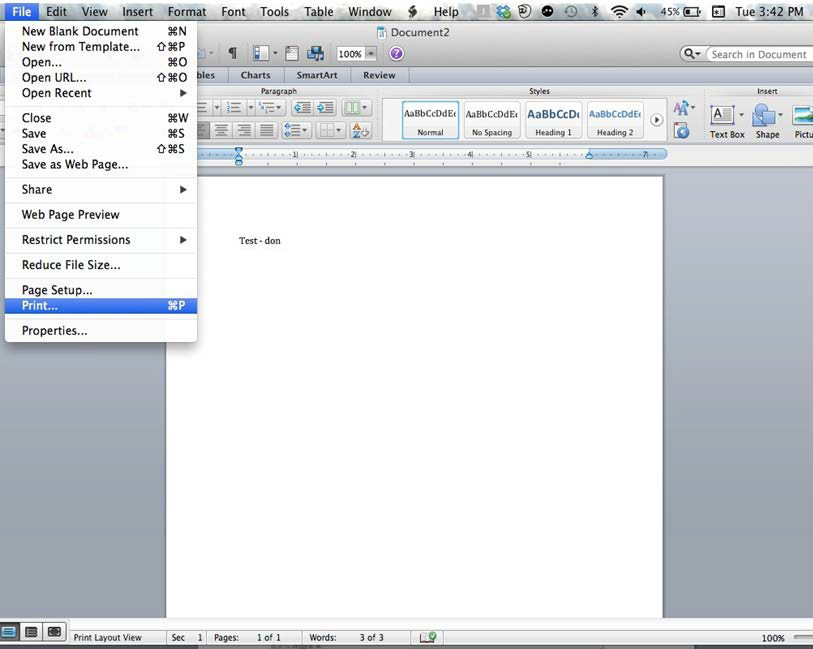Open the Tools menu in menu bar

point(274,11)
